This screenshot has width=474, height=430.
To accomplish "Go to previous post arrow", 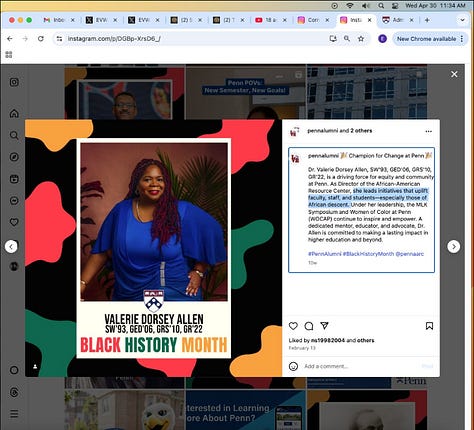I will [11, 247].
